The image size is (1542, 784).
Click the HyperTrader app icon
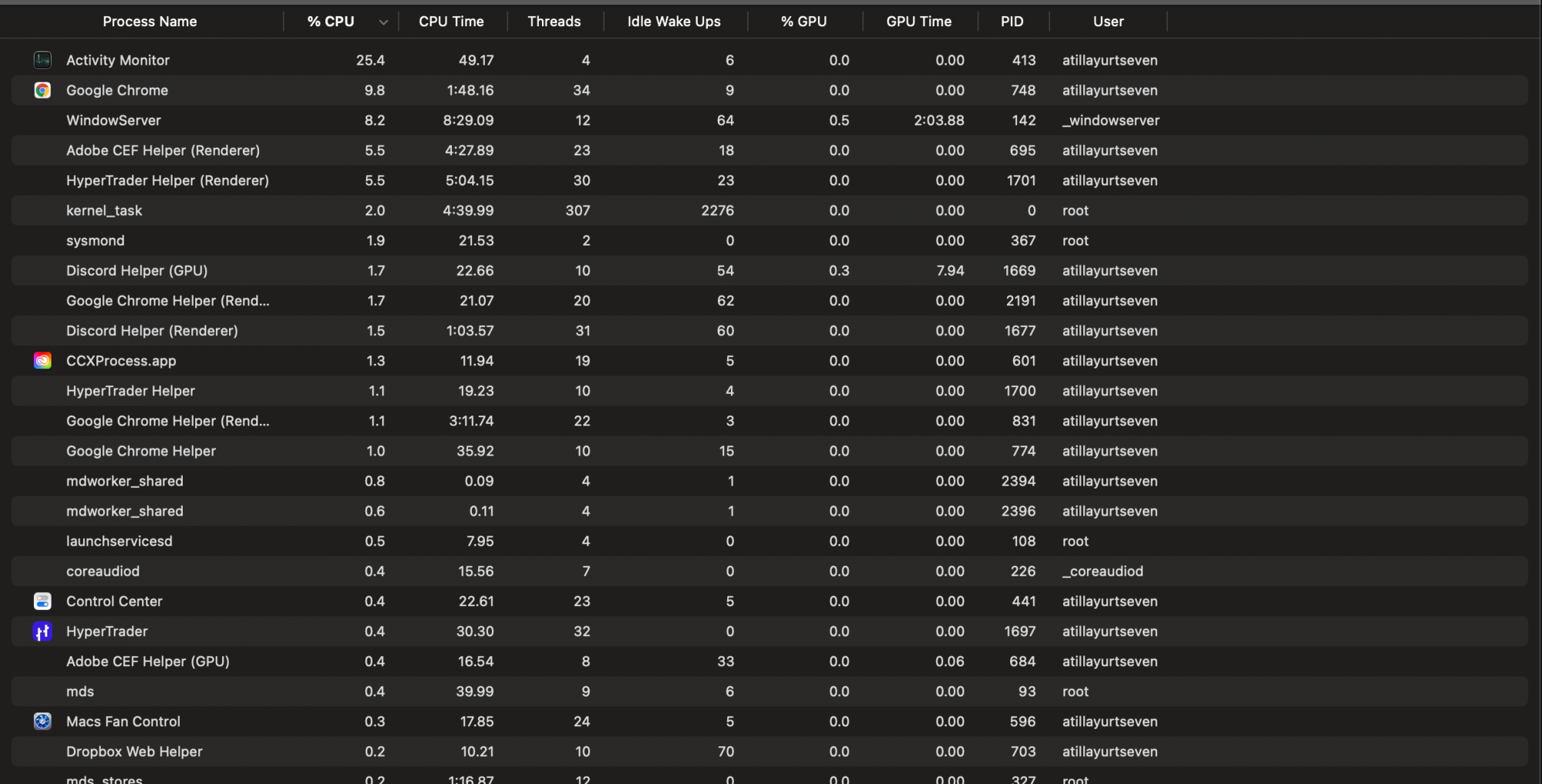click(x=42, y=631)
